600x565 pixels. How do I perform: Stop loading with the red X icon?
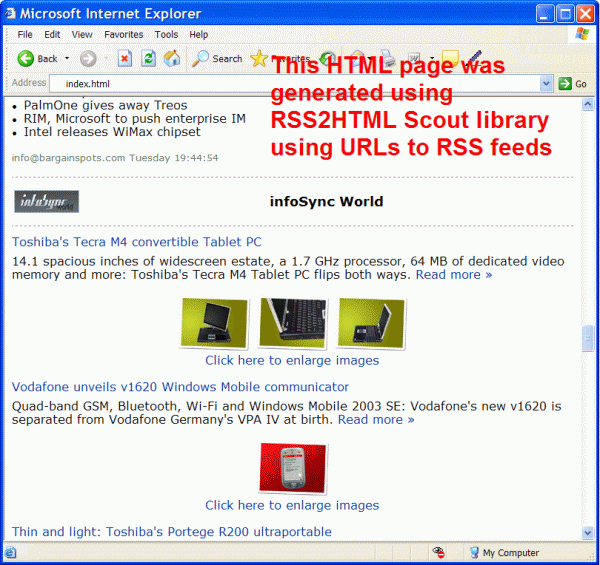[124, 59]
